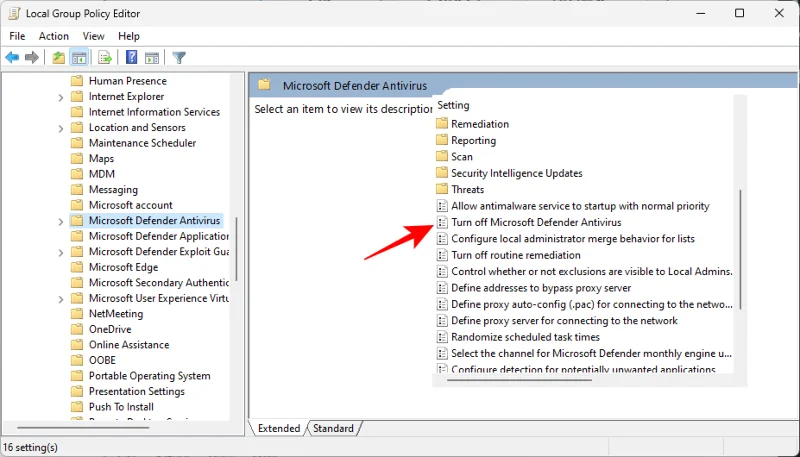Select Portable Operating System tree item
Screen dimensions: 800x457
click(149, 376)
